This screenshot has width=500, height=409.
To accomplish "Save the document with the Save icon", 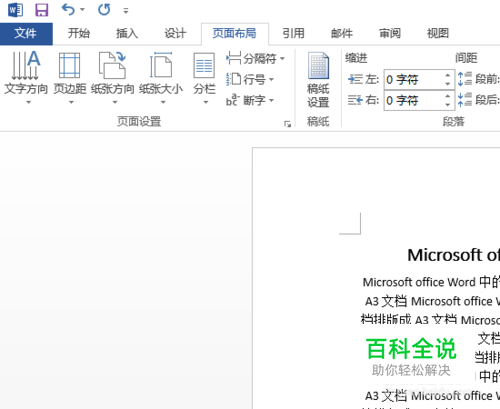I will (42, 10).
